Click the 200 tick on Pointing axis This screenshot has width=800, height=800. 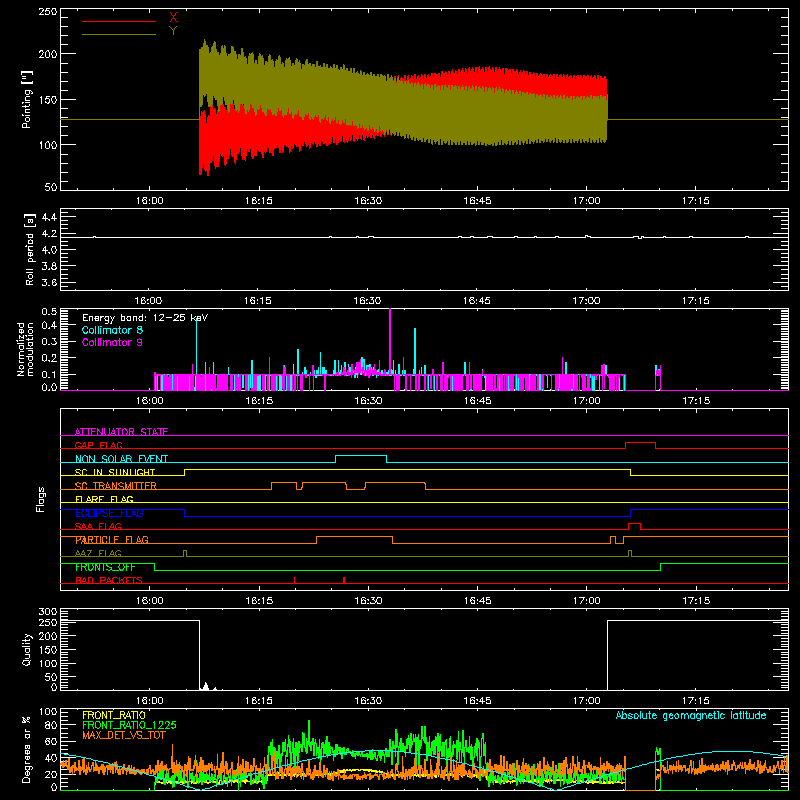pyautogui.click(x=48, y=54)
